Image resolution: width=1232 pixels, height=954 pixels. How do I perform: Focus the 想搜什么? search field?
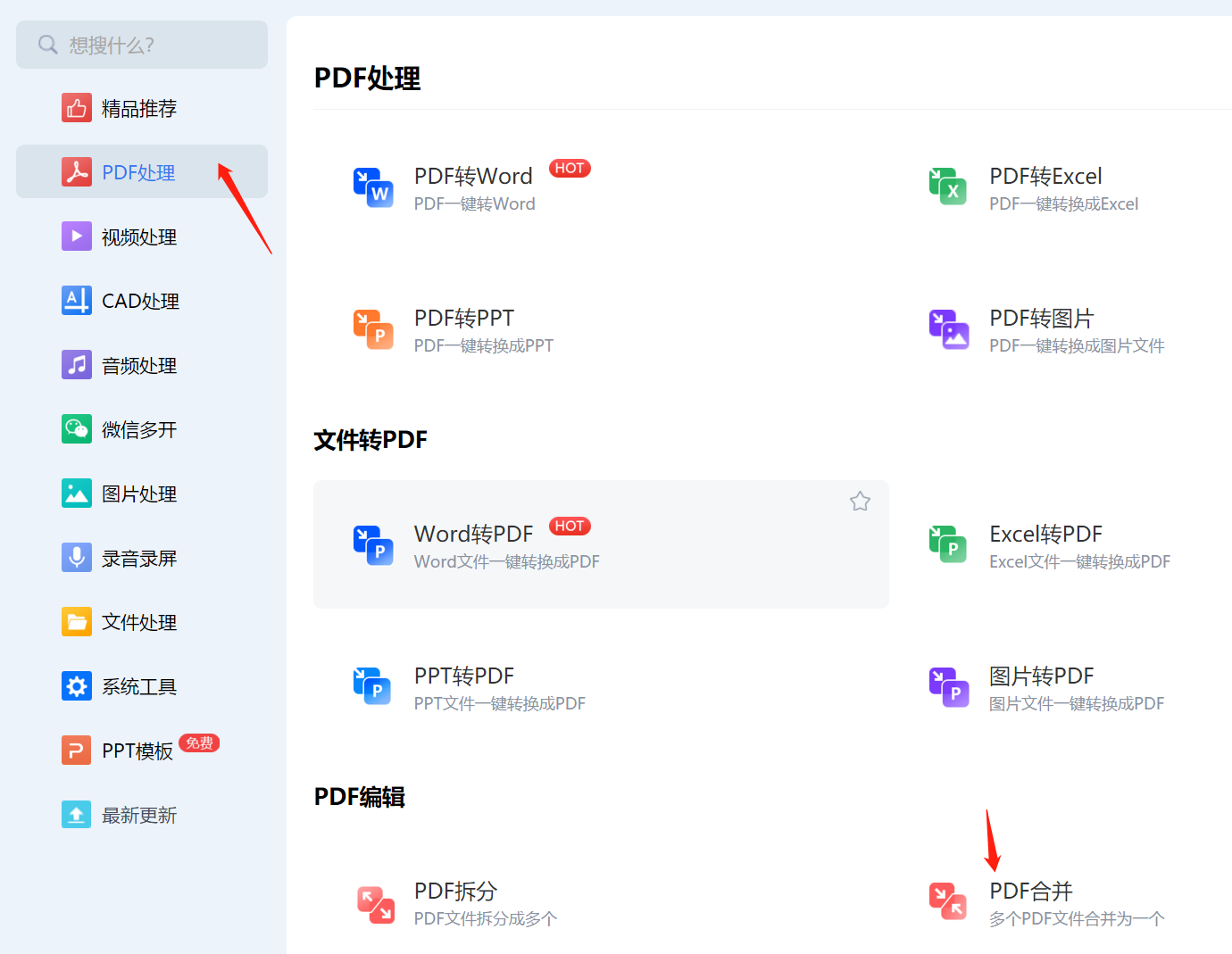coord(142,45)
